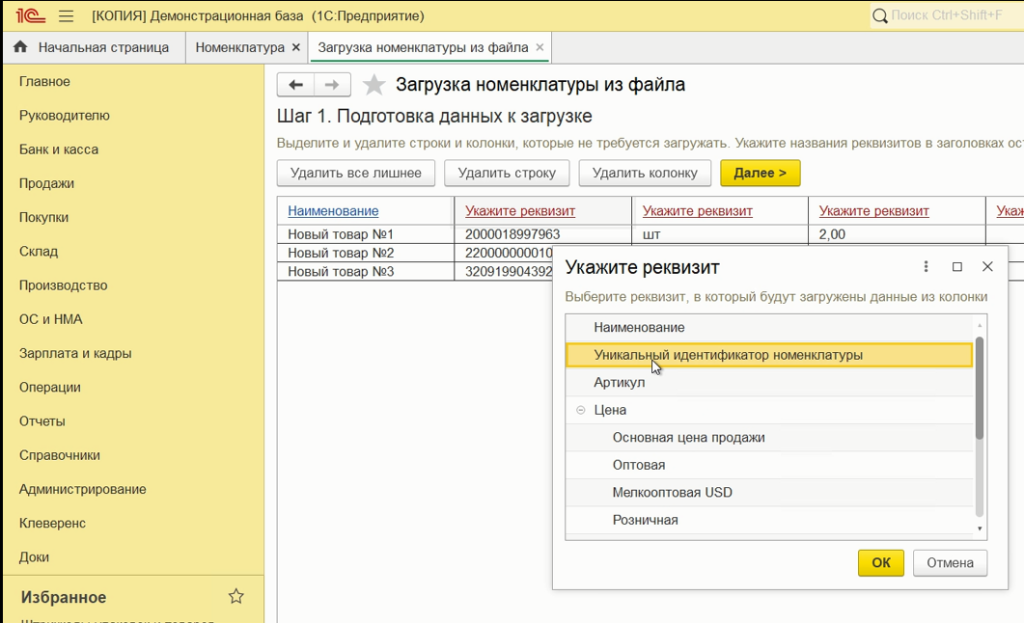This screenshot has height=623, width=1024.
Task: Open the ОС и НМА section
Action: pos(51,319)
